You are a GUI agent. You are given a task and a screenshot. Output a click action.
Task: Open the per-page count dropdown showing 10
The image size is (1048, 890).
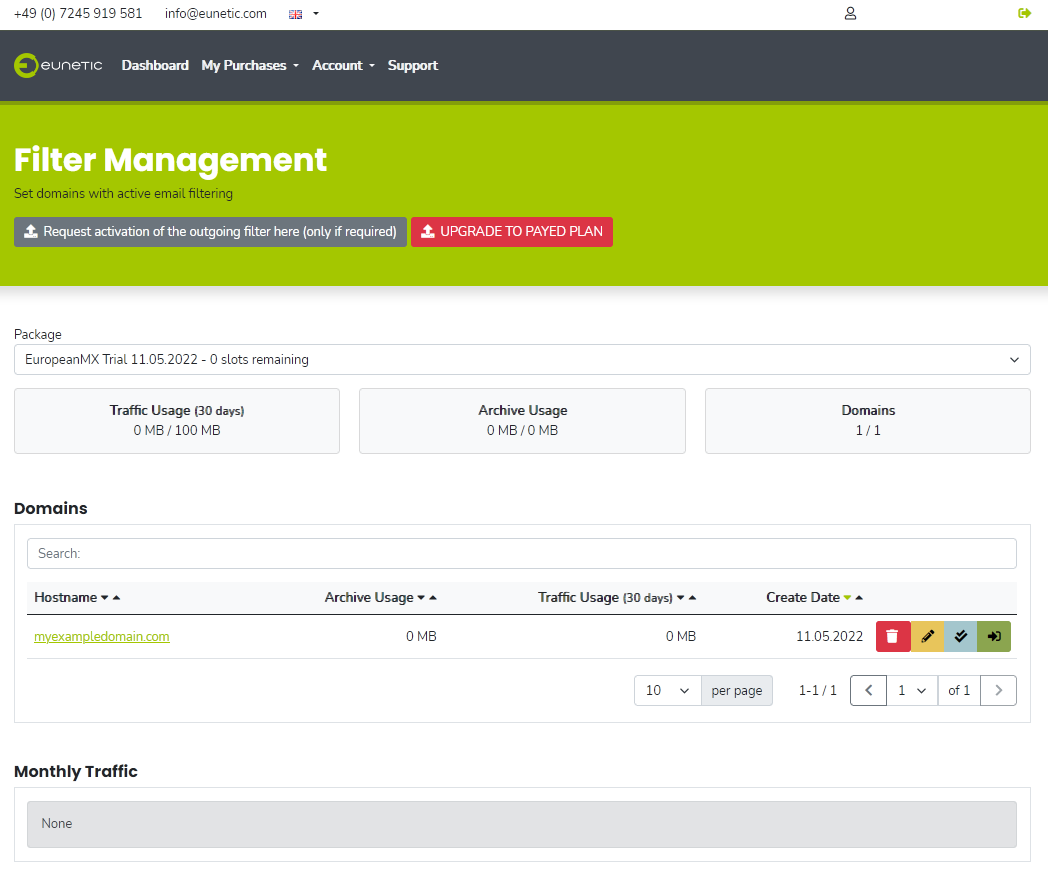pos(667,690)
